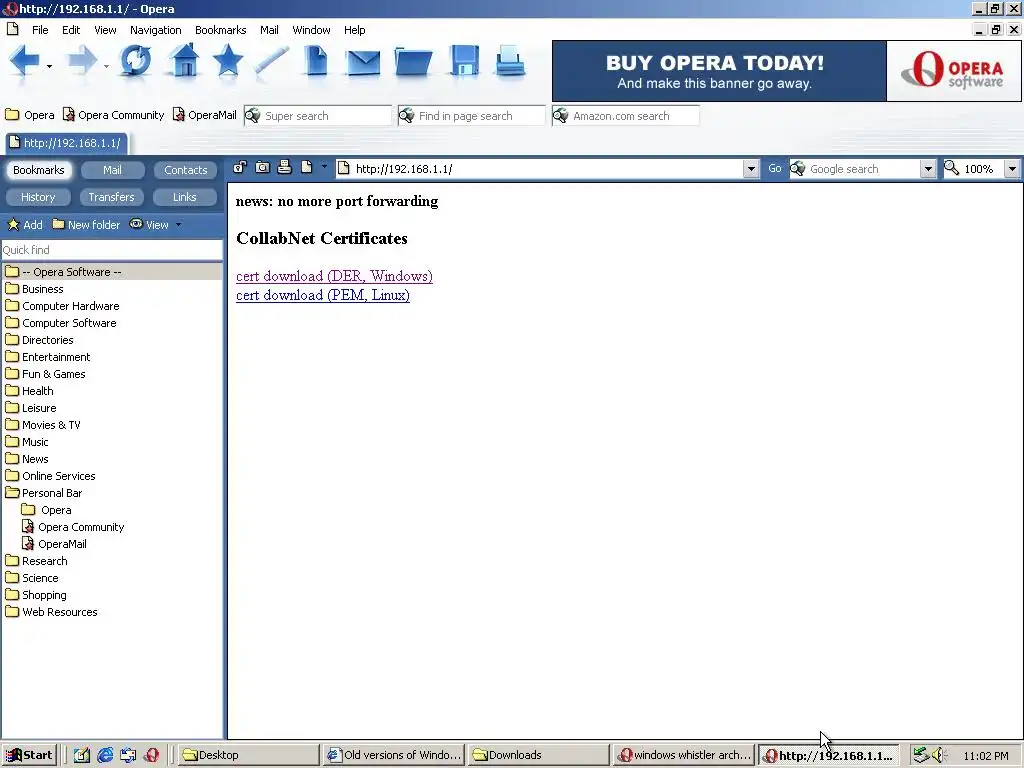Expand the Personal Bar bookmark folder

(x=12, y=492)
